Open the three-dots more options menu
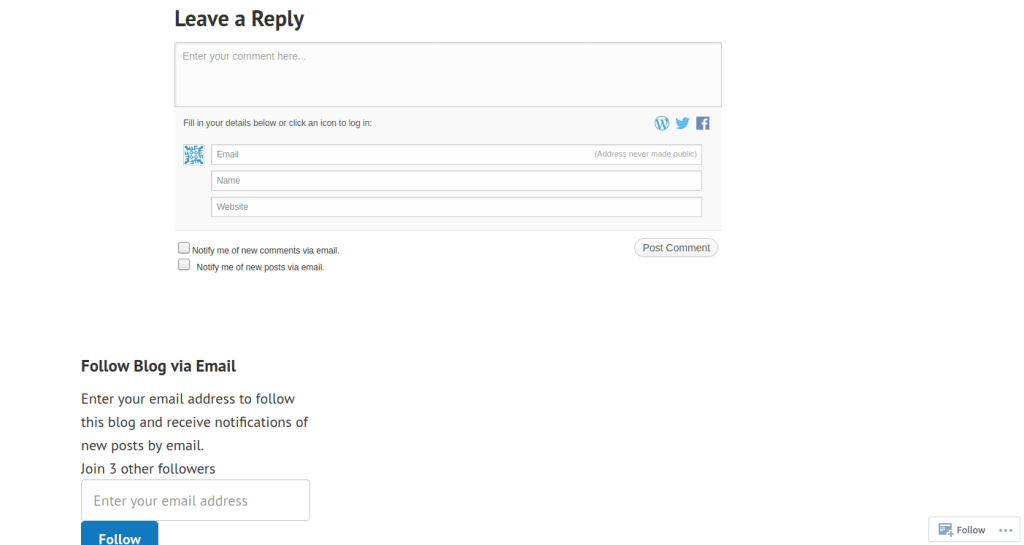This screenshot has height=545, width=1024. pyautogui.click(x=1005, y=530)
